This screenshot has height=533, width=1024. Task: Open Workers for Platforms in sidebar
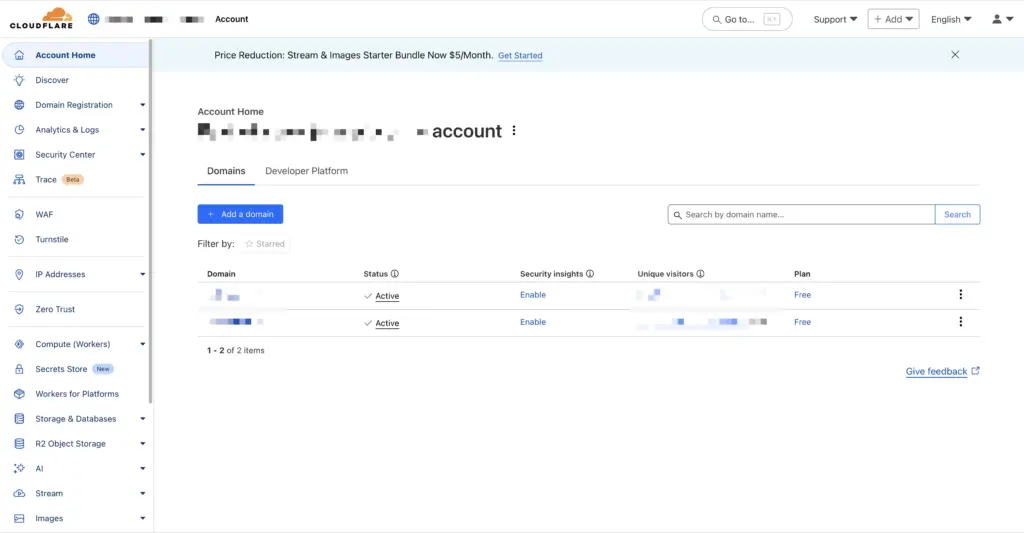tap(76, 394)
